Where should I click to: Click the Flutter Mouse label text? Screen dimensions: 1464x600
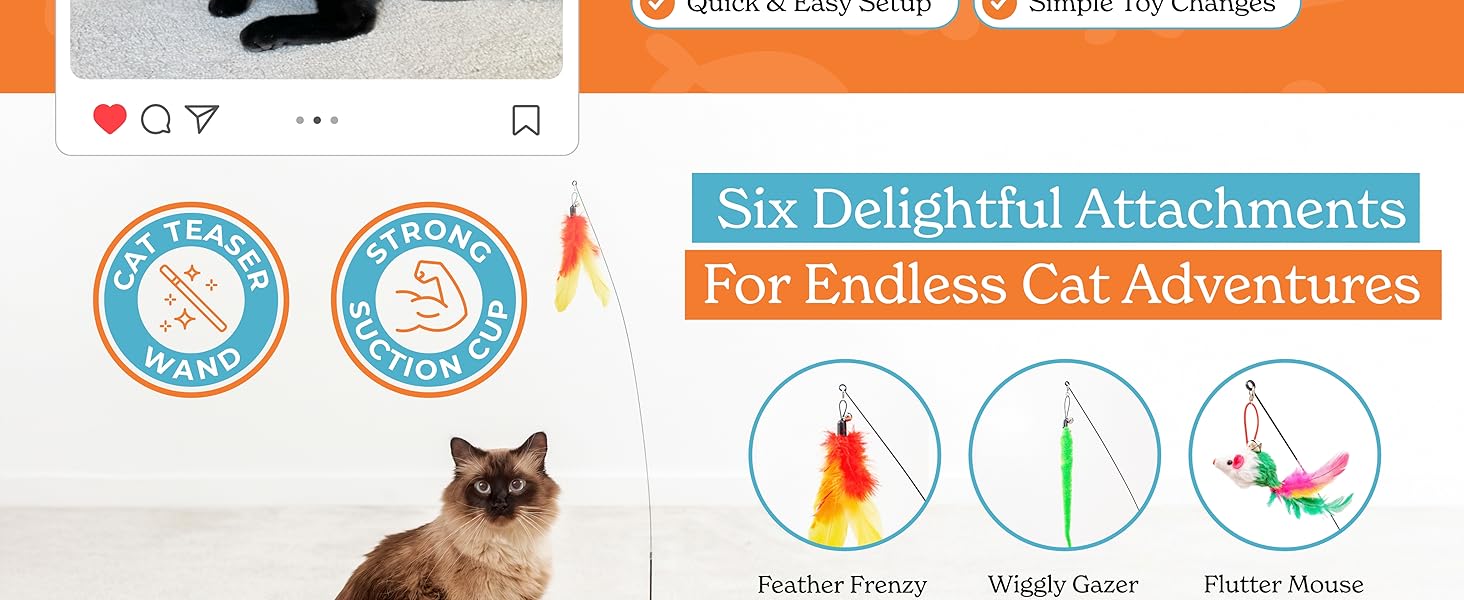[1284, 584]
